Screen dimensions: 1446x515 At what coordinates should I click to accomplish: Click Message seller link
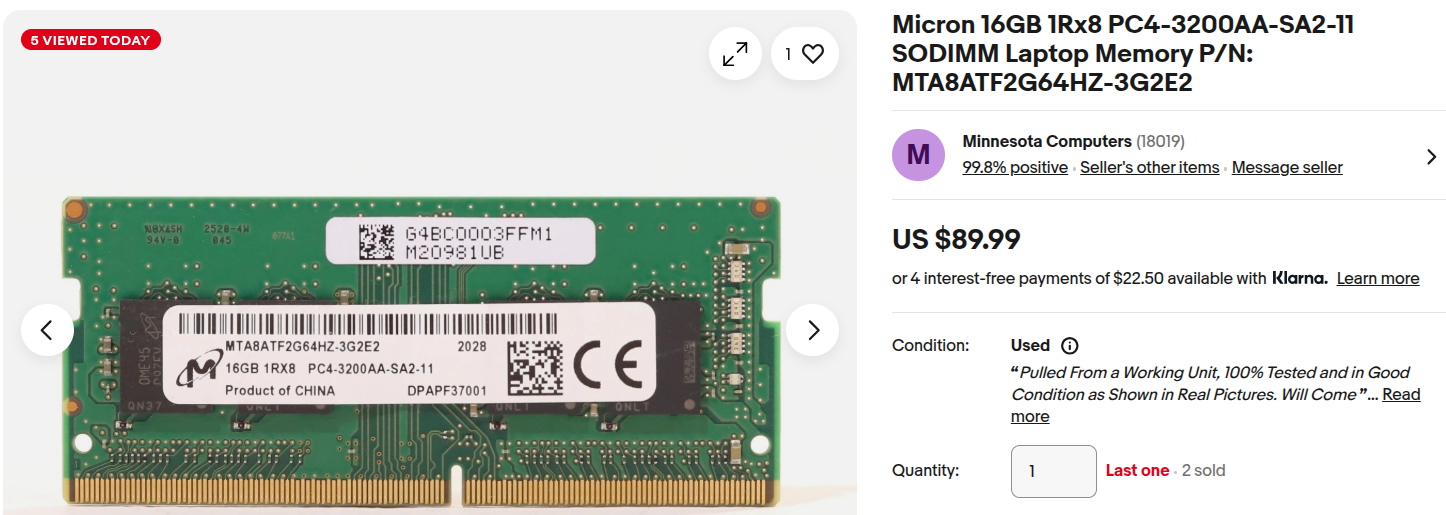pyautogui.click(x=1286, y=168)
